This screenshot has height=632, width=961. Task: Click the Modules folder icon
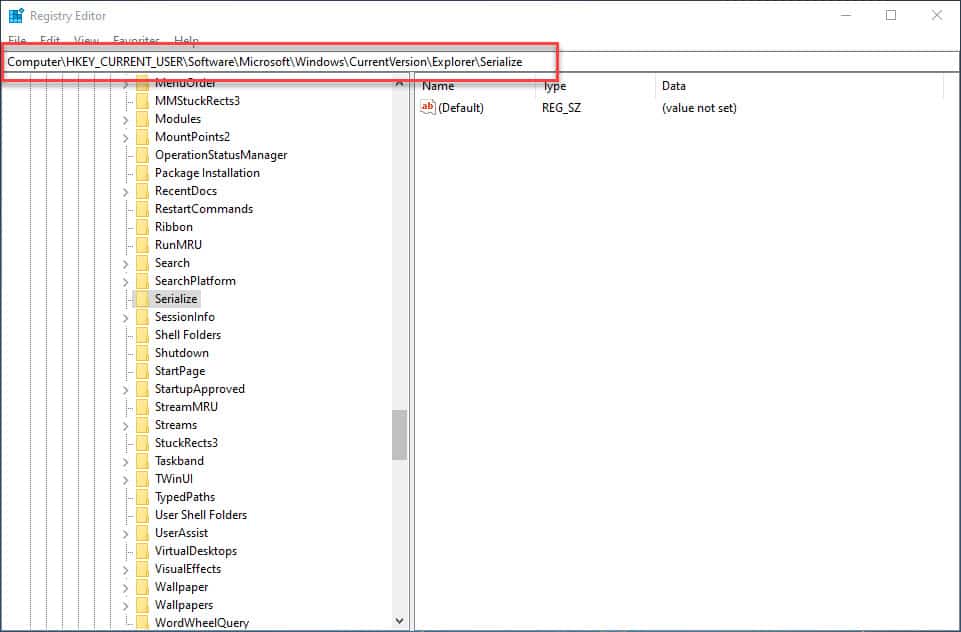(142, 119)
